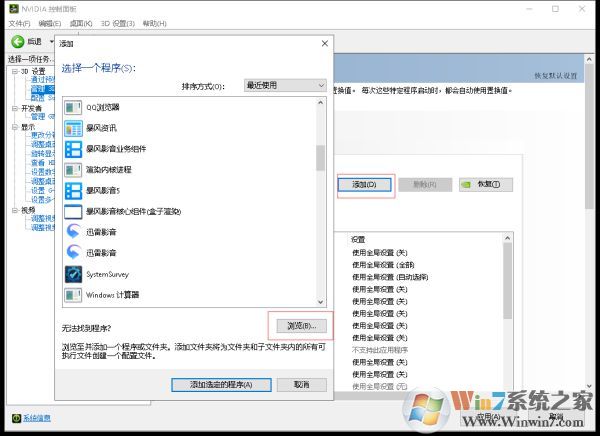Click the 无法找到程序? label
Screen dimensions: 600x436
[86, 328]
